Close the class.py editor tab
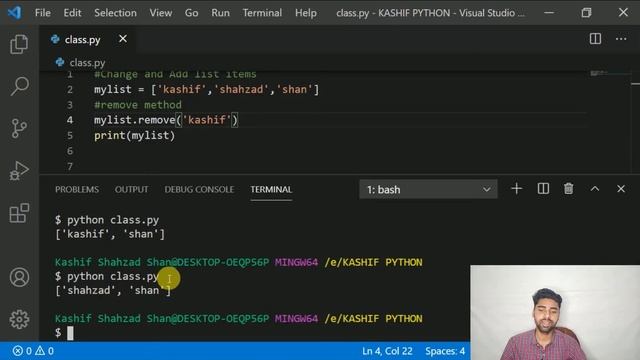The width and height of the screenshot is (640, 360). pos(122,39)
